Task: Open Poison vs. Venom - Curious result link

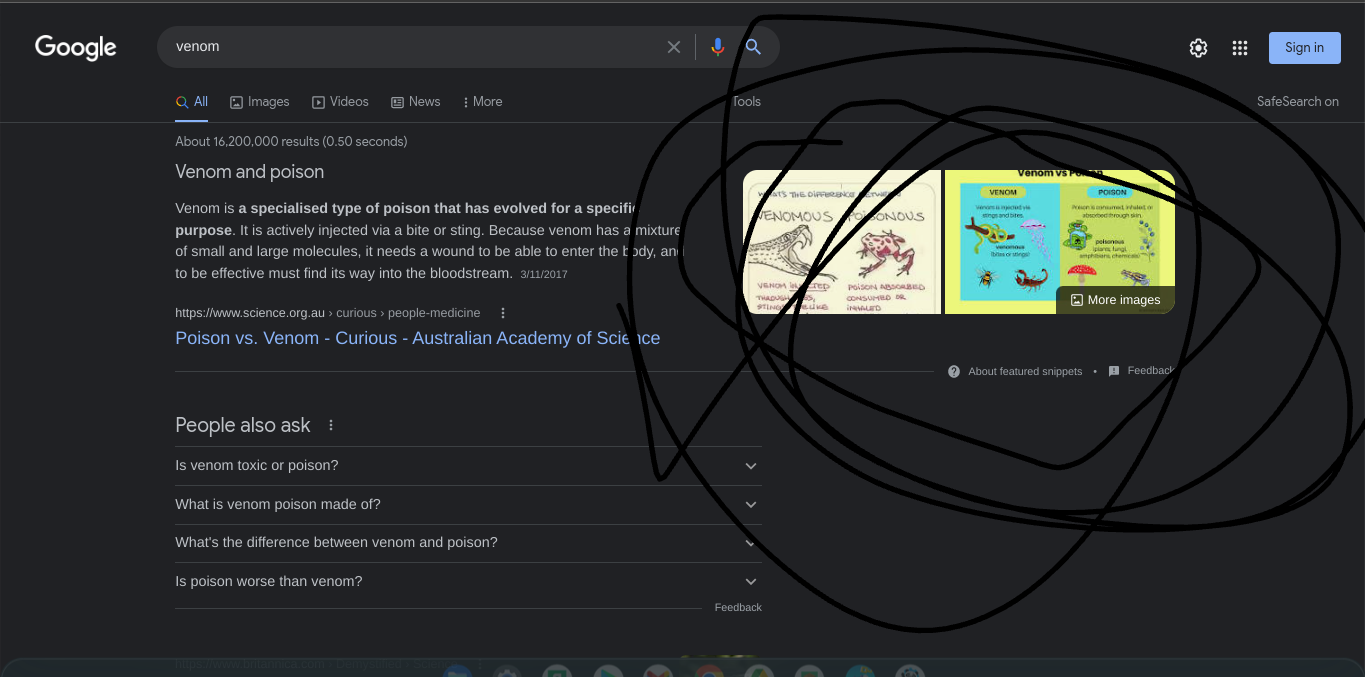Action: [x=417, y=338]
